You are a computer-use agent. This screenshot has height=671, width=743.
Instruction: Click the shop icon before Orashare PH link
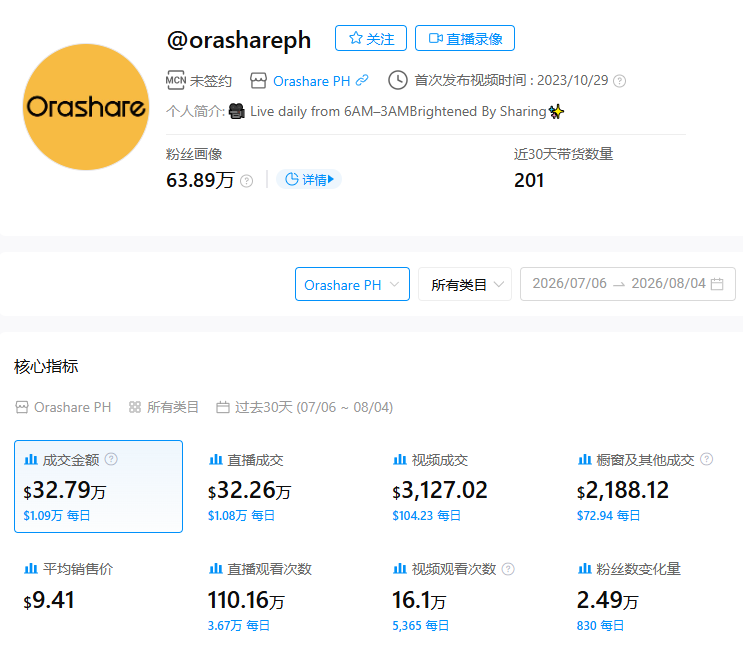pyautogui.click(x=258, y=81)
